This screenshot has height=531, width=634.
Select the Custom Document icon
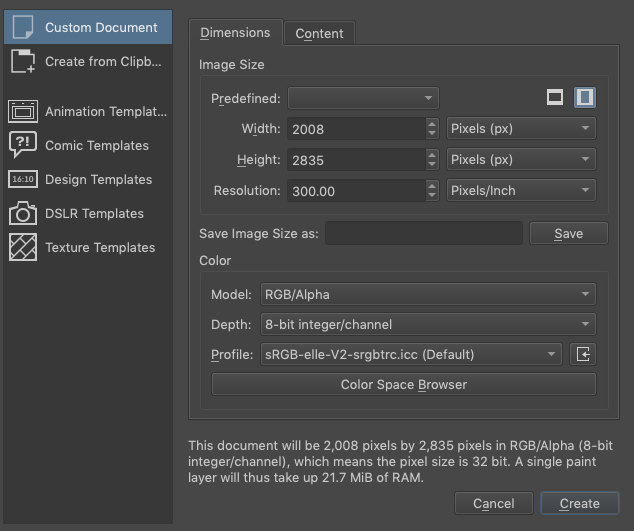[23, 27]
